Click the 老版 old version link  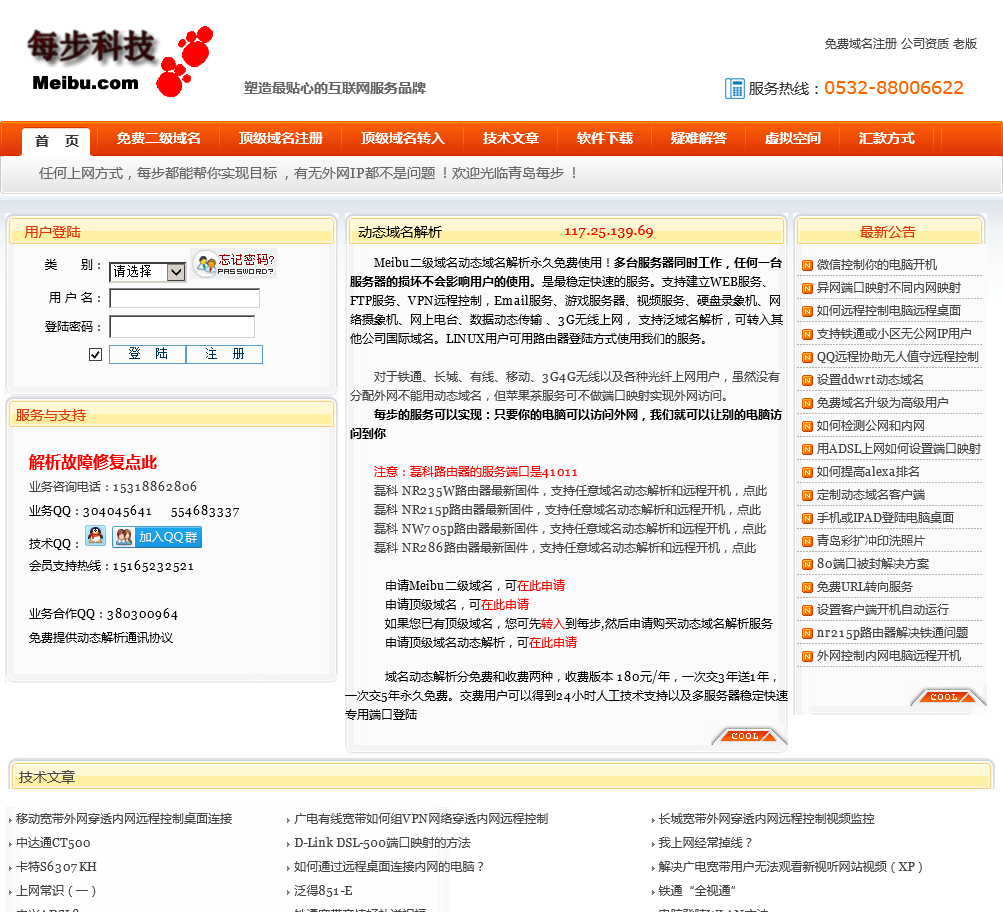[965, 44]
